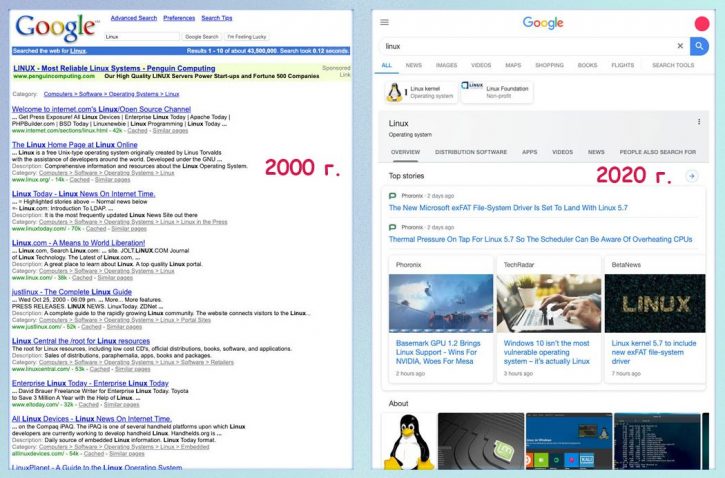Open PEOPLE ALSO SEARCH FOR tab

pyautogui.click(x=657, y=152)
